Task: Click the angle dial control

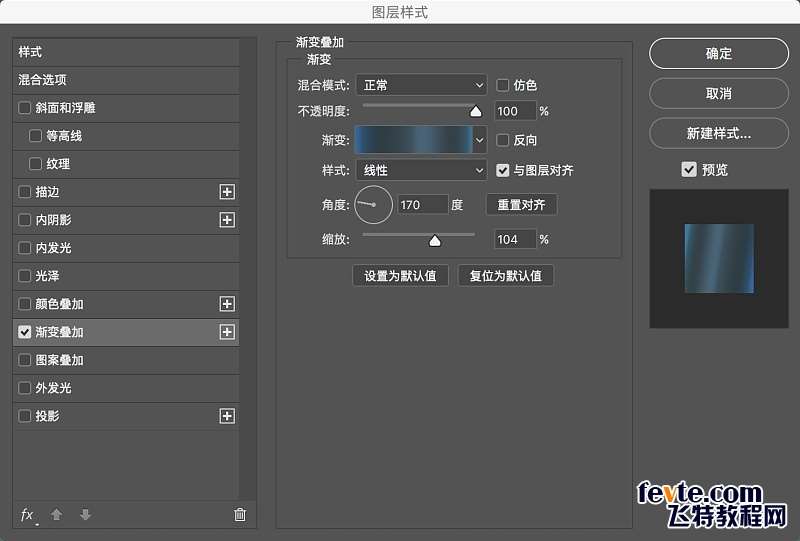Action: point(373,205)
